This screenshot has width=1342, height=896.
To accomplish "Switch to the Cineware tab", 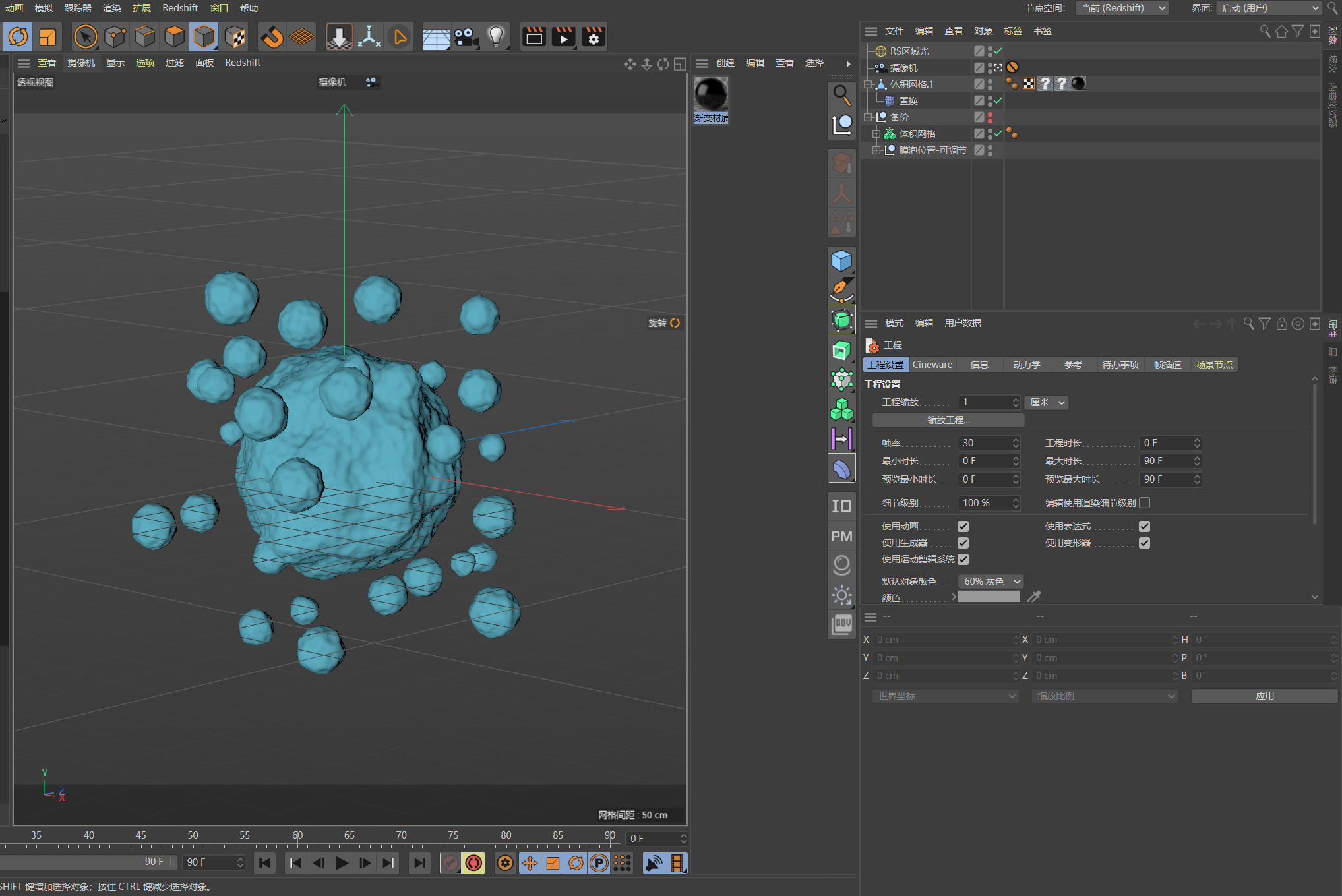I will 932,365.
